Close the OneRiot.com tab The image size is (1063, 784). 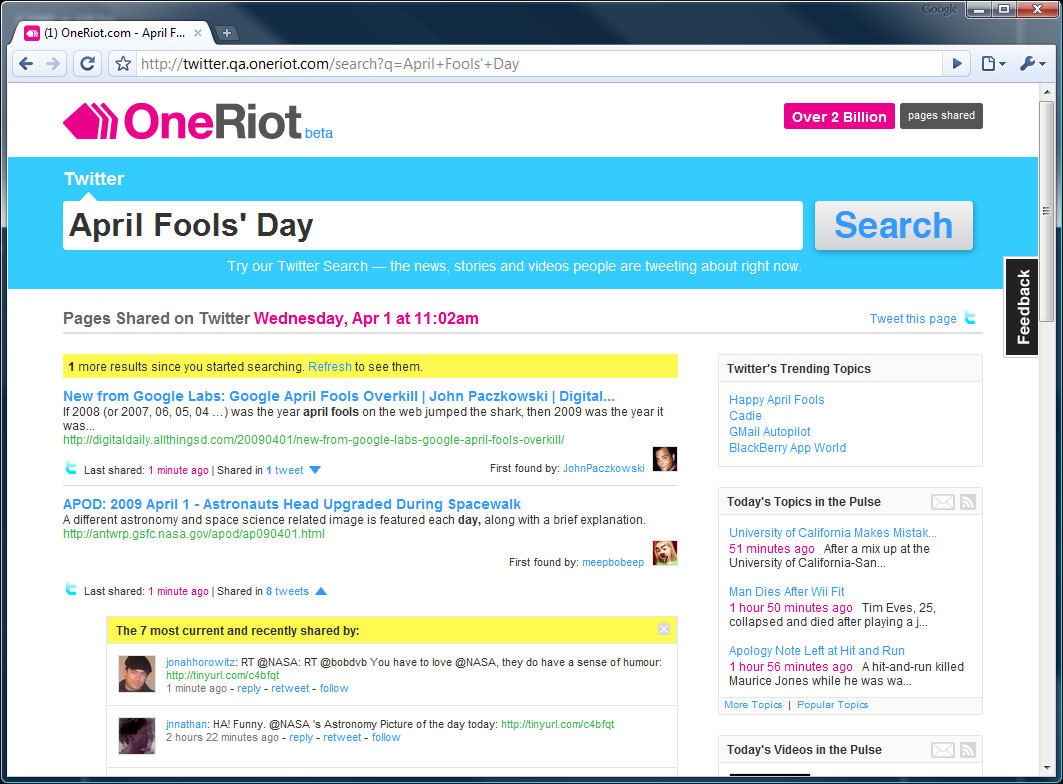point(198,33)
